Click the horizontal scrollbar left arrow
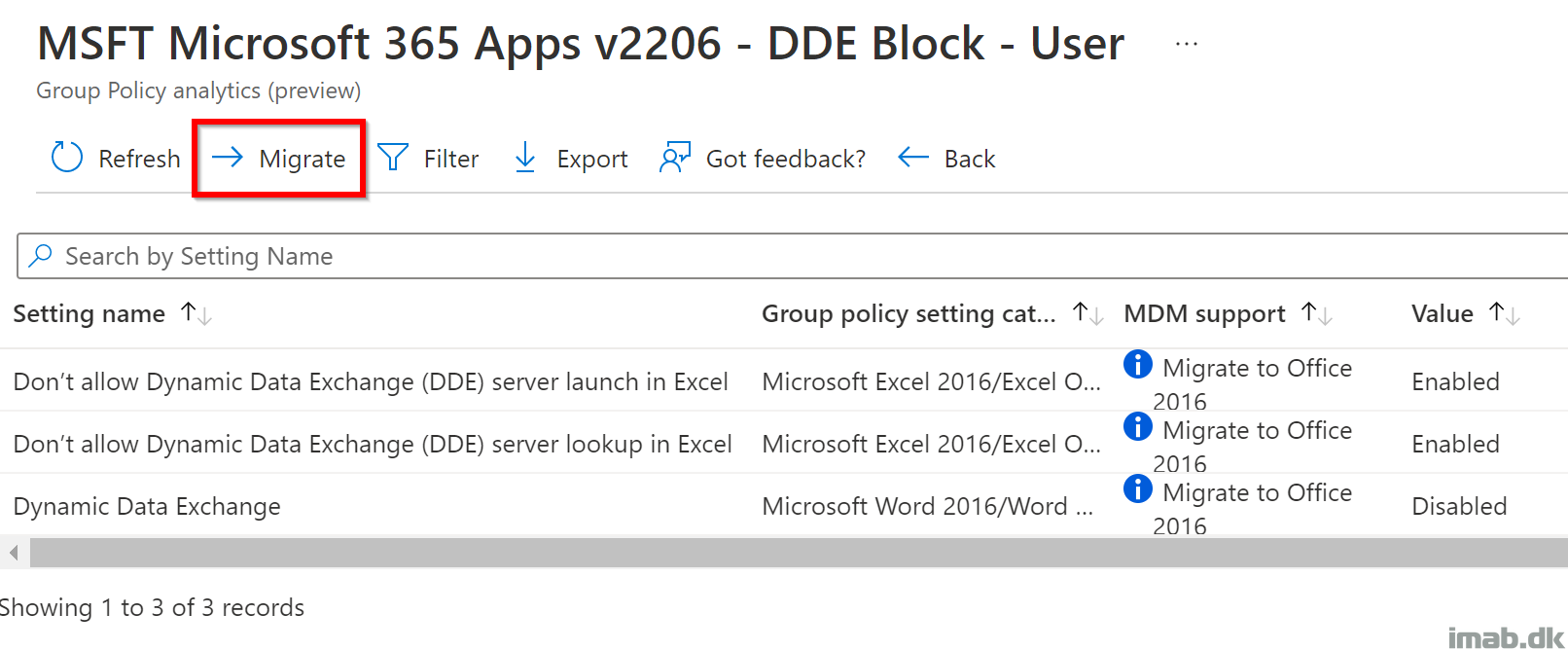 [x=14, y=553]
